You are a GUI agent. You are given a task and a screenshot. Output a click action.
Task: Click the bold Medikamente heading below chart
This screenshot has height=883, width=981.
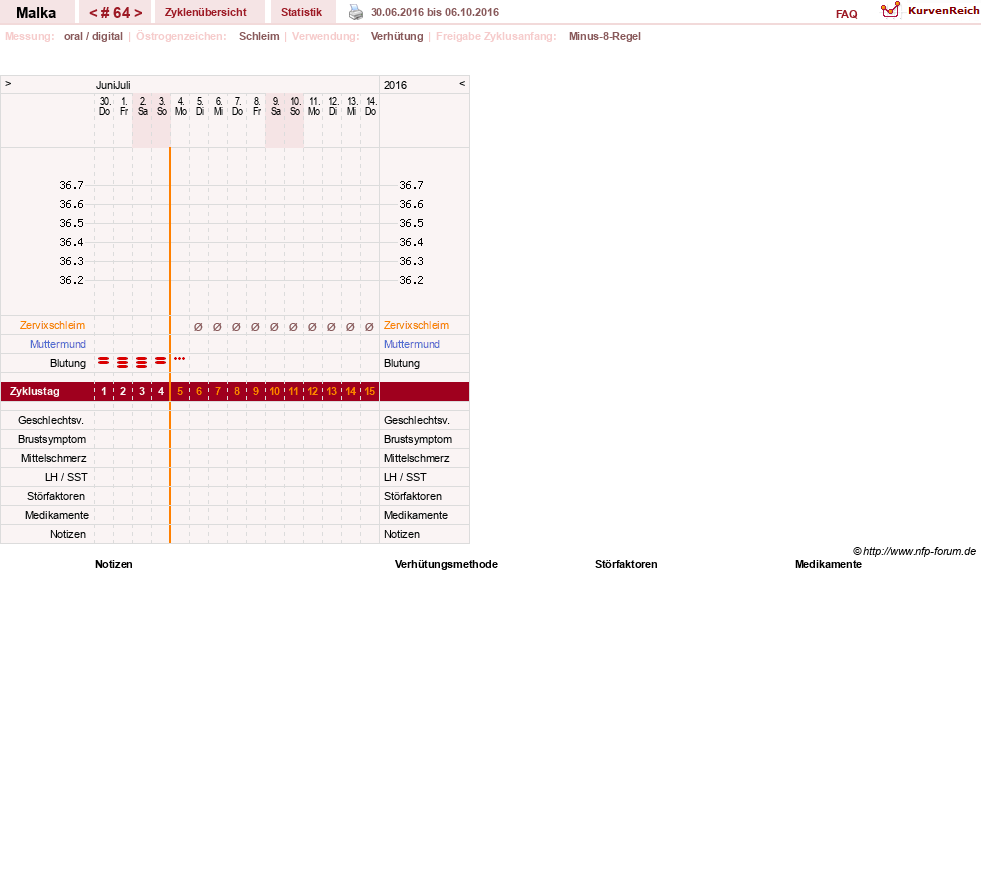[x=828, y=564]
